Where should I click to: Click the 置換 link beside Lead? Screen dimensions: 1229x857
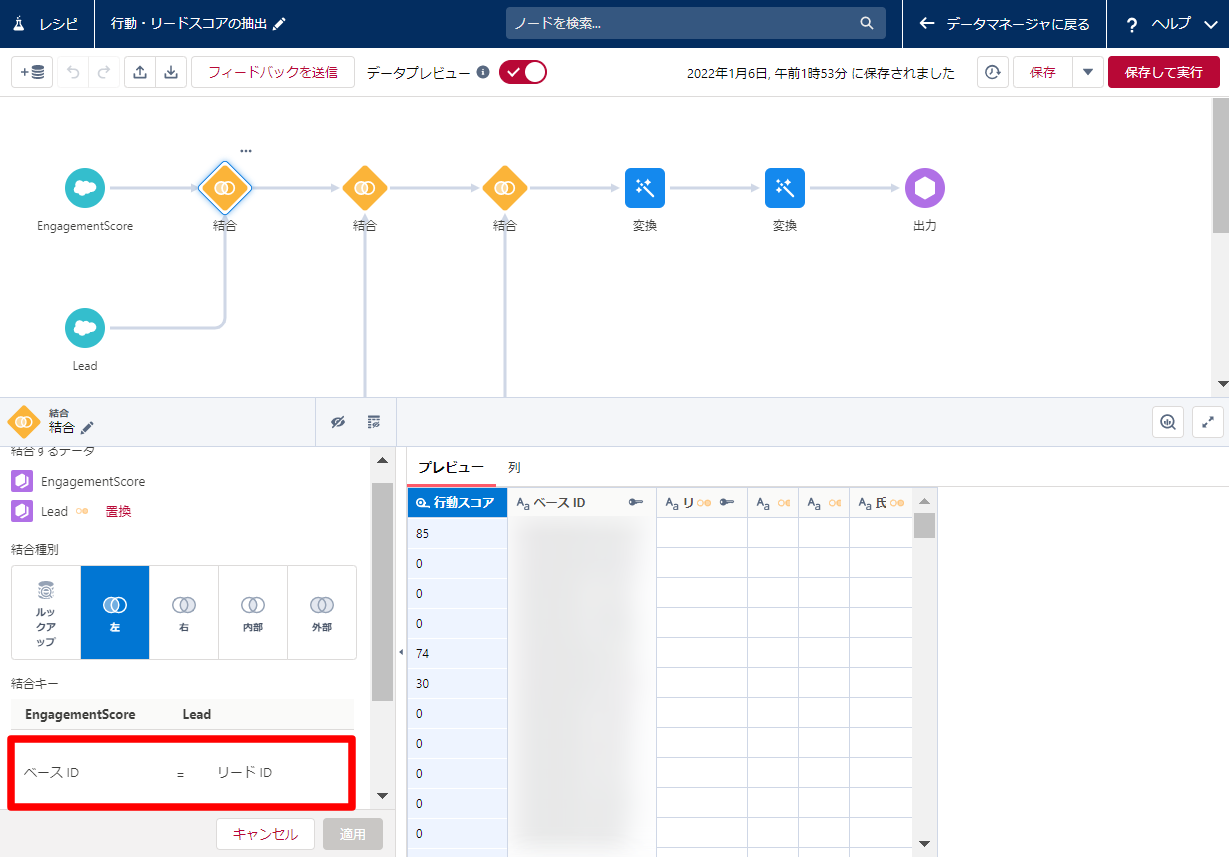(118, 511)
